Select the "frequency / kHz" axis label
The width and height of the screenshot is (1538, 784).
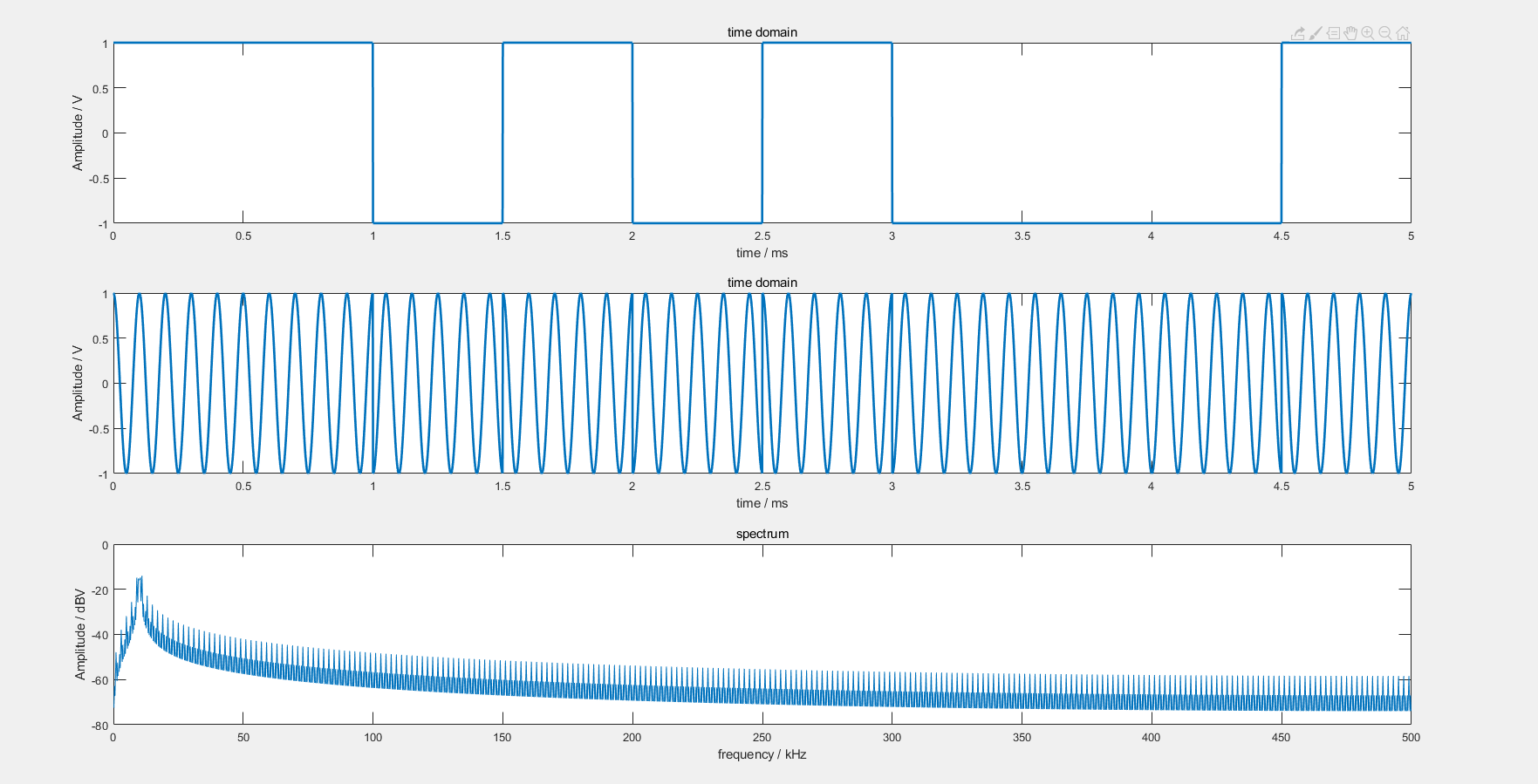[x=762, y=754]
